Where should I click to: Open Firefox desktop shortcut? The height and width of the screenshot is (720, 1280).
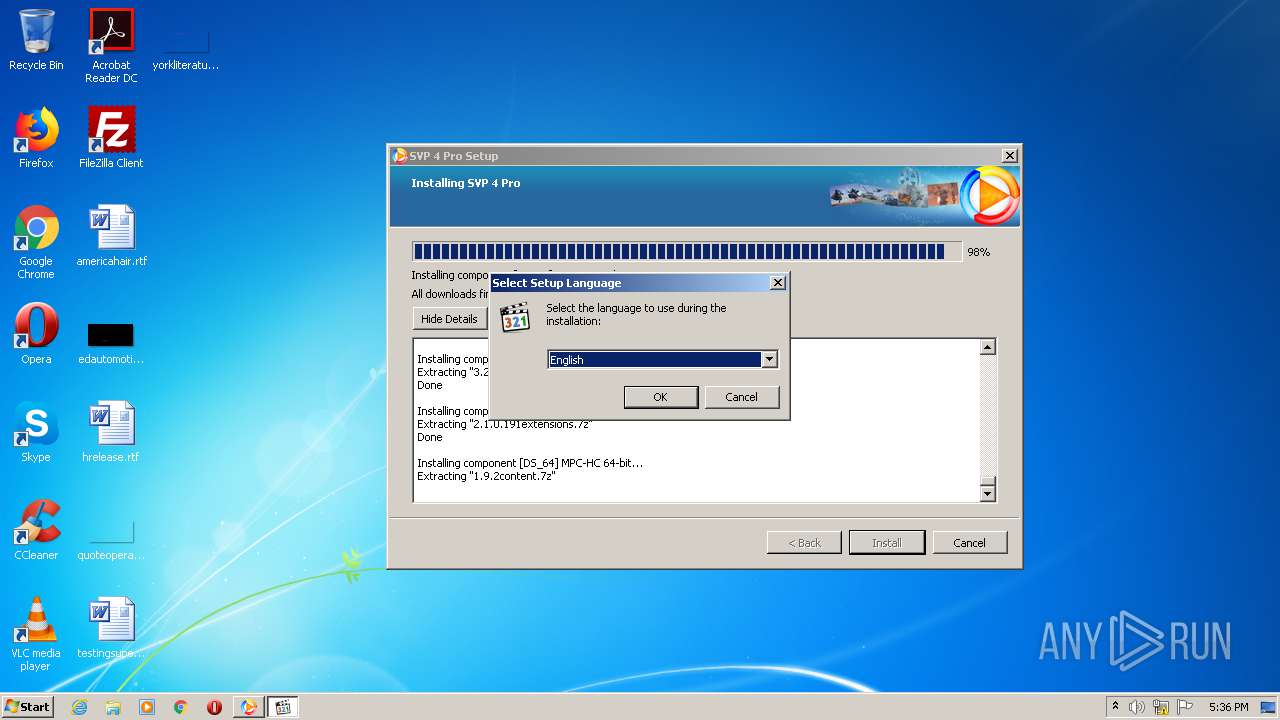[x=36, y=138]
